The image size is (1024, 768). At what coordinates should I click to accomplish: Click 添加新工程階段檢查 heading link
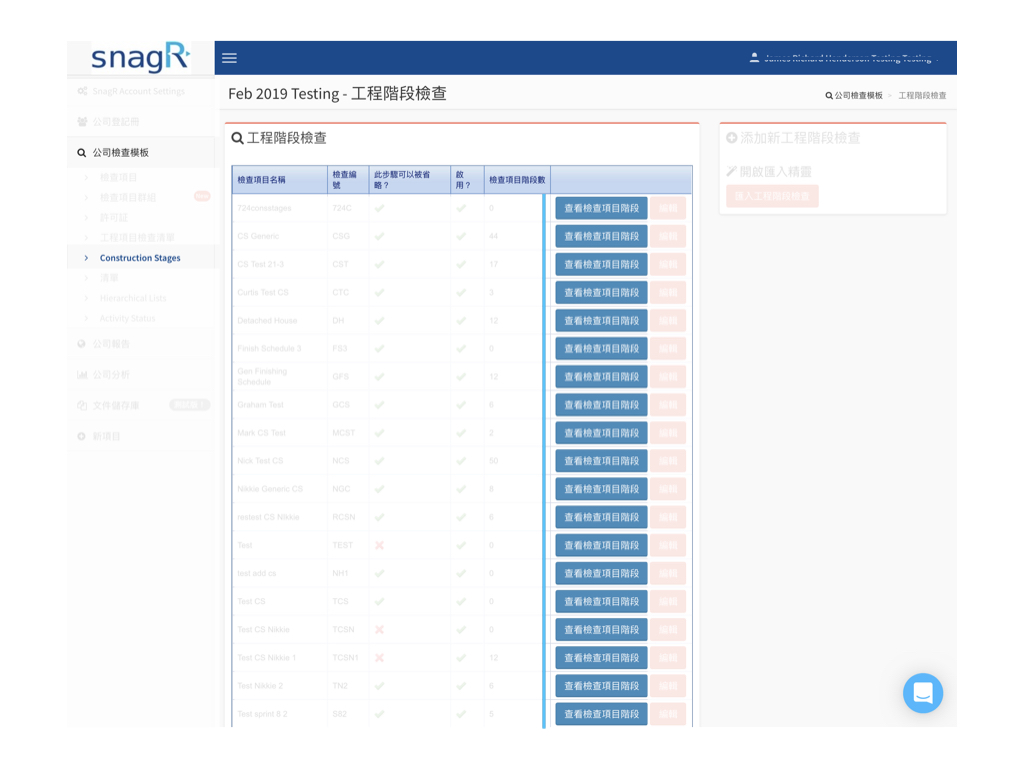coord(800,138)
